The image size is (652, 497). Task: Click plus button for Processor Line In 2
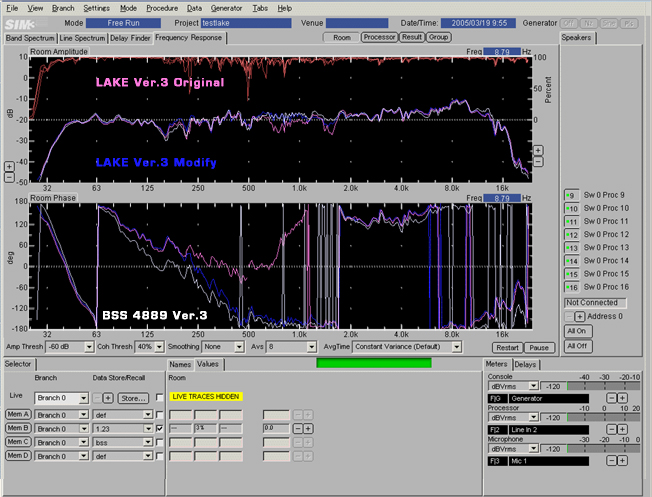tap(622, 429)
